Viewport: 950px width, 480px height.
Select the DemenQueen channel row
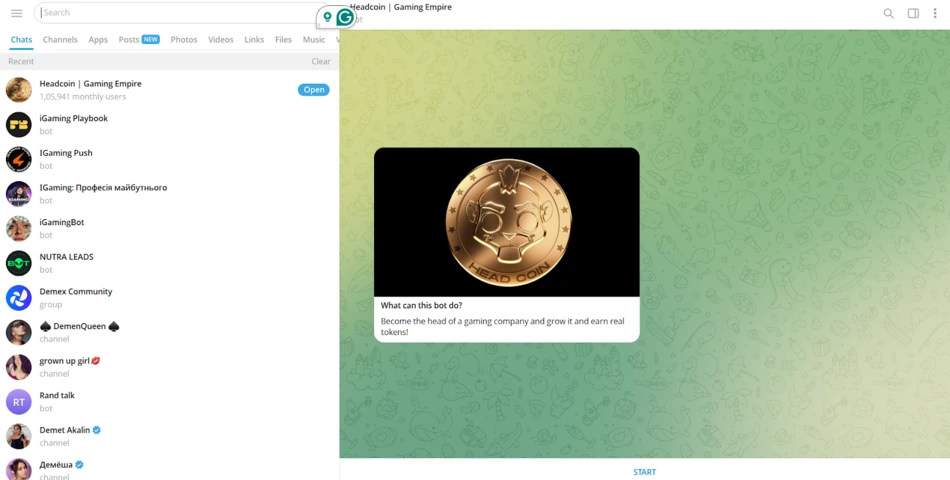pos(169,332)
